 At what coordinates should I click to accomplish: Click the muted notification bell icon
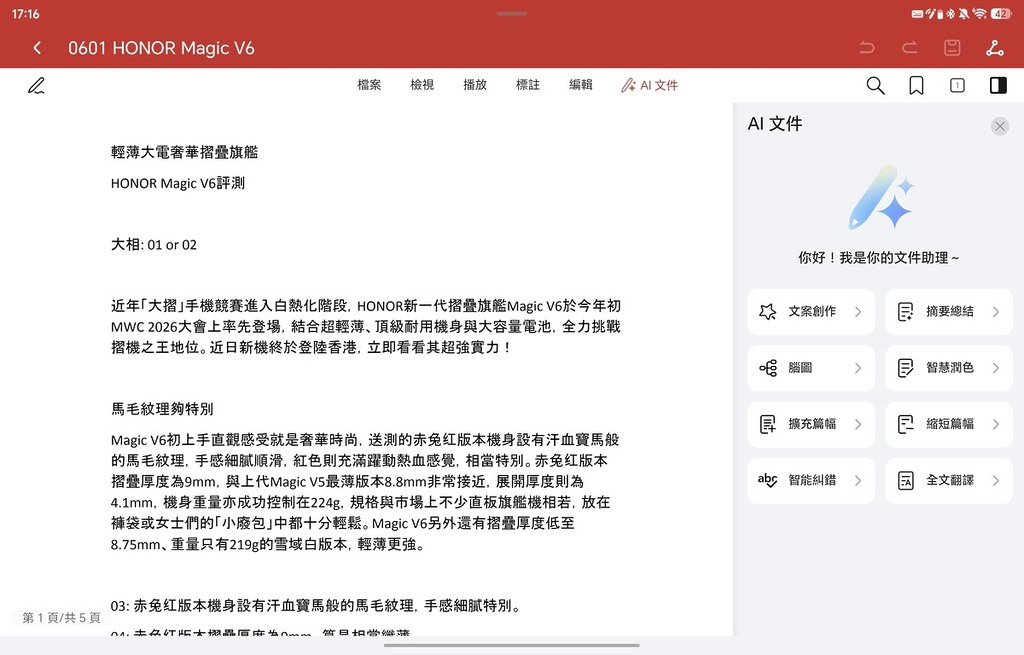[964, 14]
